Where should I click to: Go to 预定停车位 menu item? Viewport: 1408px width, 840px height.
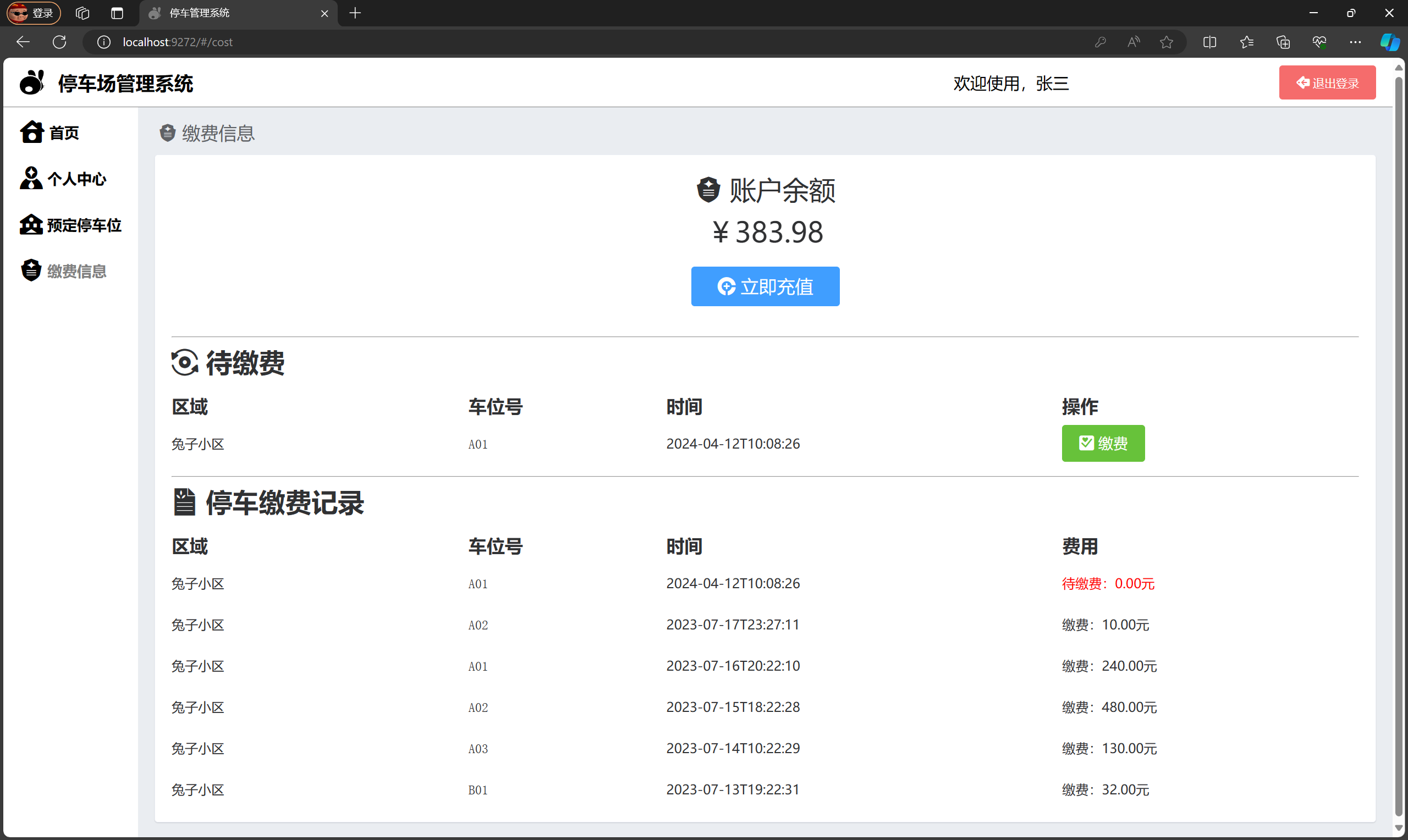pos(70,225)
